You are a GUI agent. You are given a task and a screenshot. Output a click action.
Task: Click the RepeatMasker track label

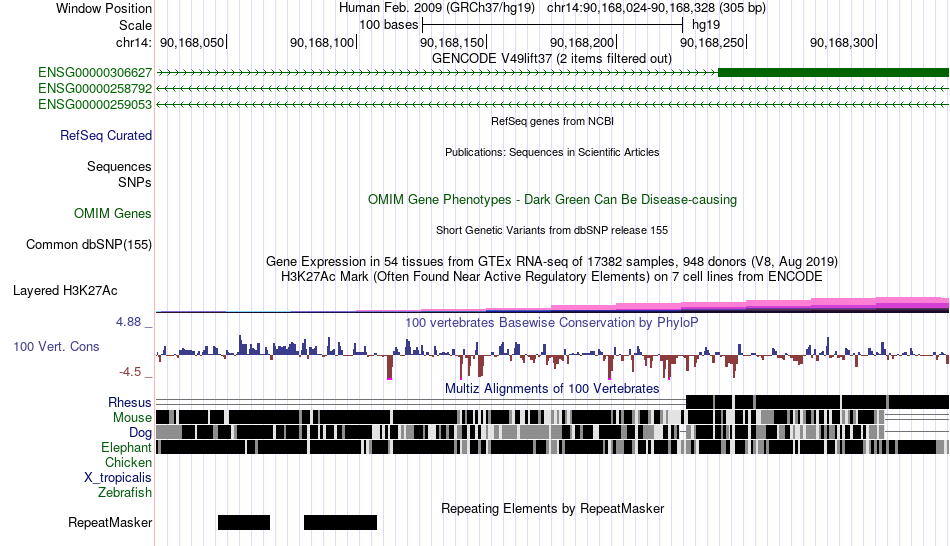coord(110,522)
